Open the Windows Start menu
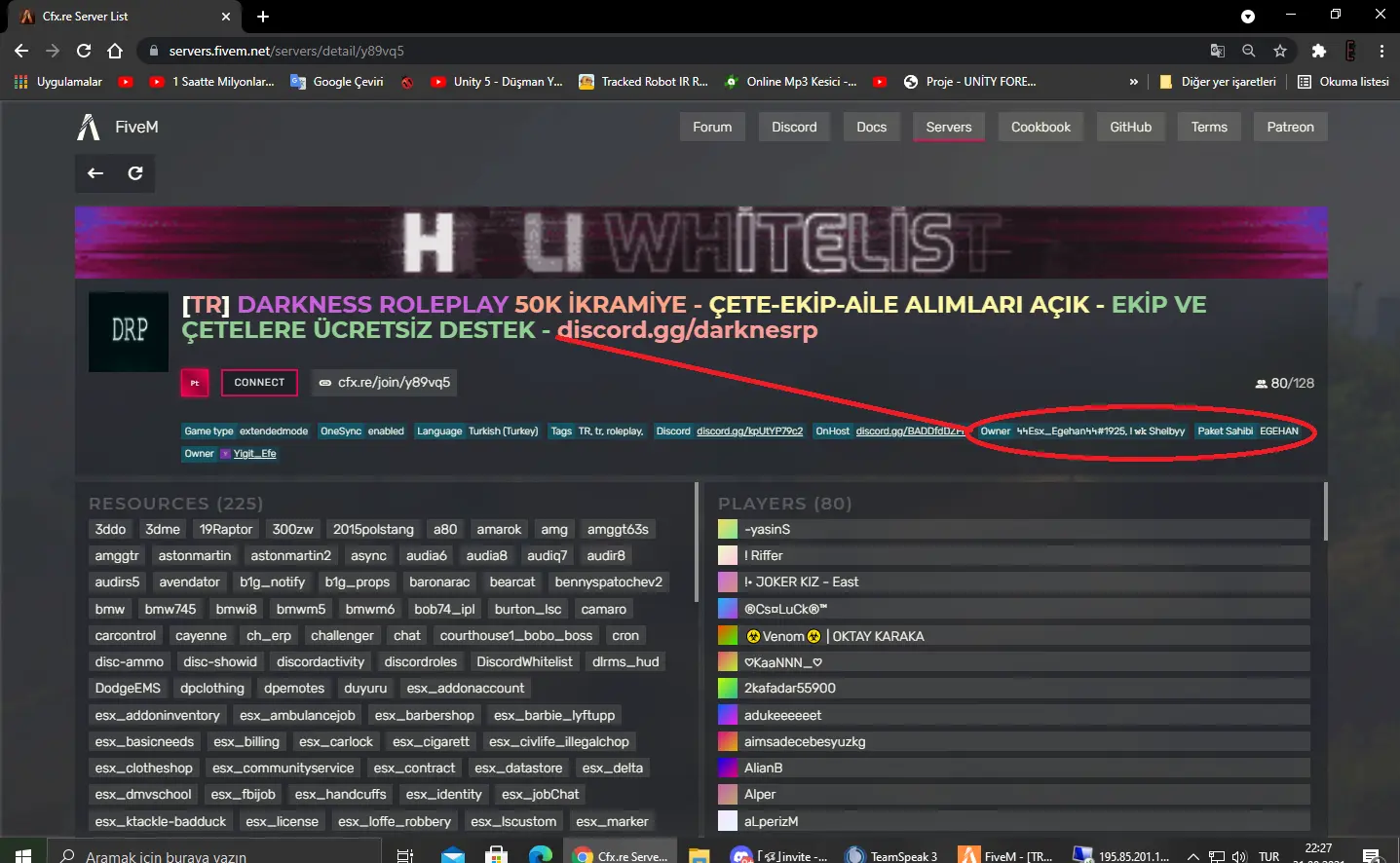The height and width of the screenshot is (863, 1400). point(23,855)
